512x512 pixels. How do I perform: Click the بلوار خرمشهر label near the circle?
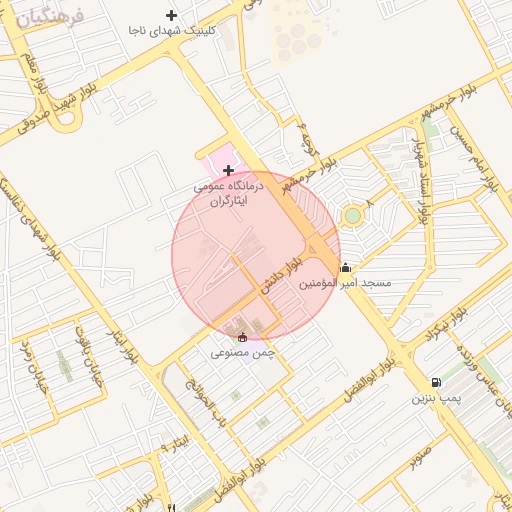pos(310,176)
